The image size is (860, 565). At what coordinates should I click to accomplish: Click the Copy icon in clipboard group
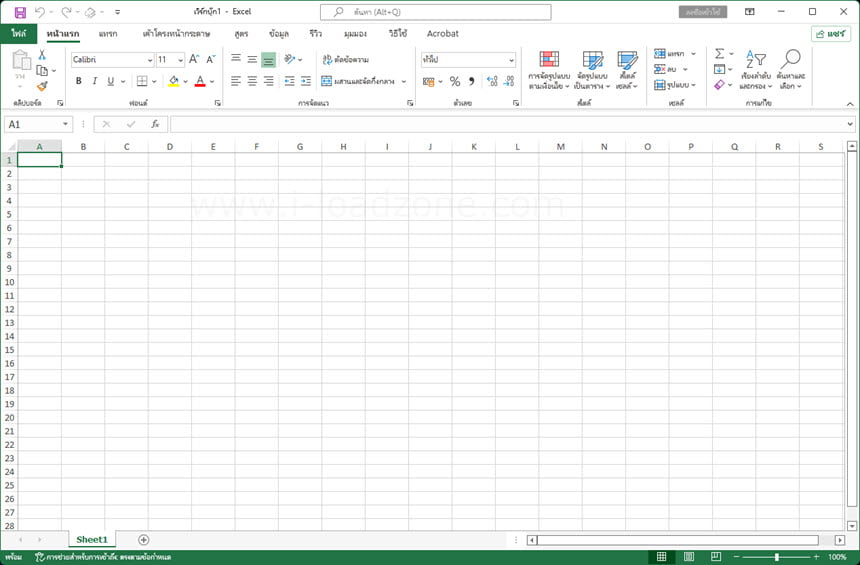point(42,70)
